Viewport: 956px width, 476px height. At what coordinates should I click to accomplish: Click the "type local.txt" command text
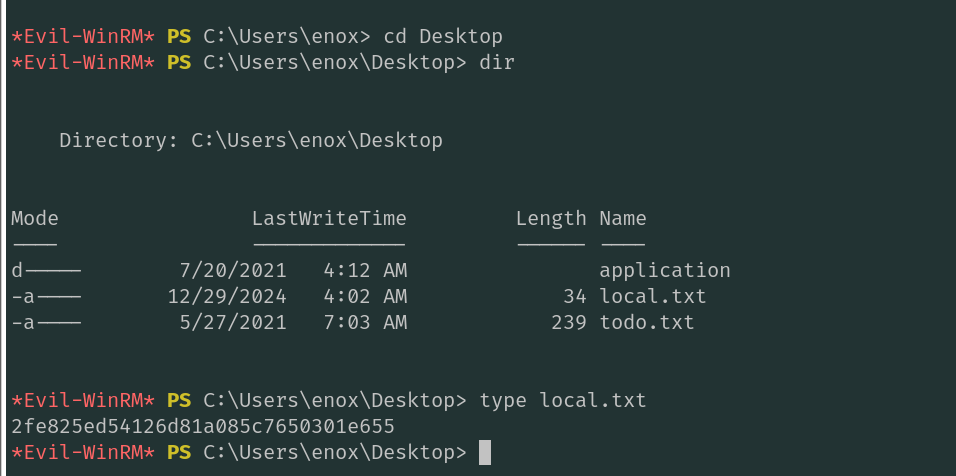click(563, 401)
